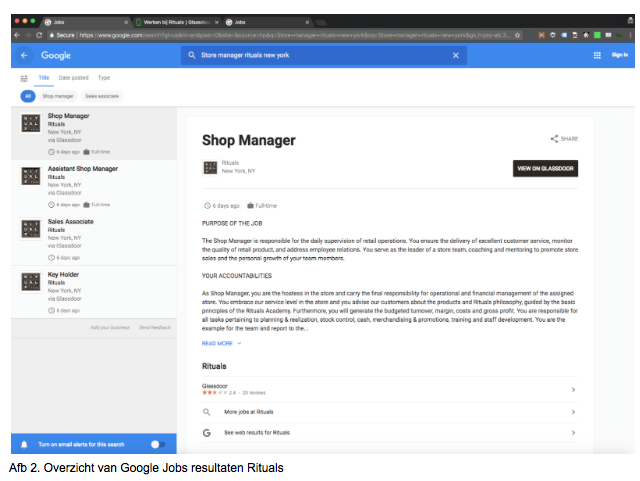640x481 pixels.
Task: Click Send feedback link
Action: [155, 327]
